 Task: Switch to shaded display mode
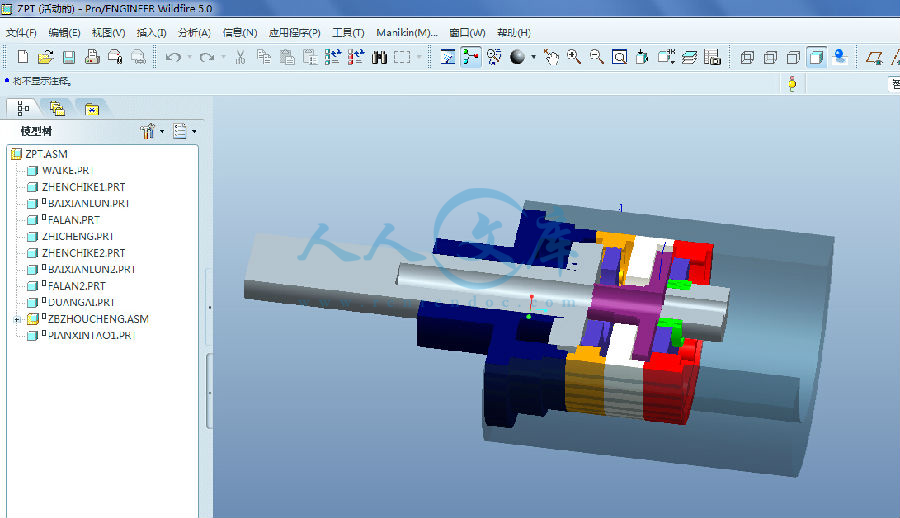(x=816, y=57)
